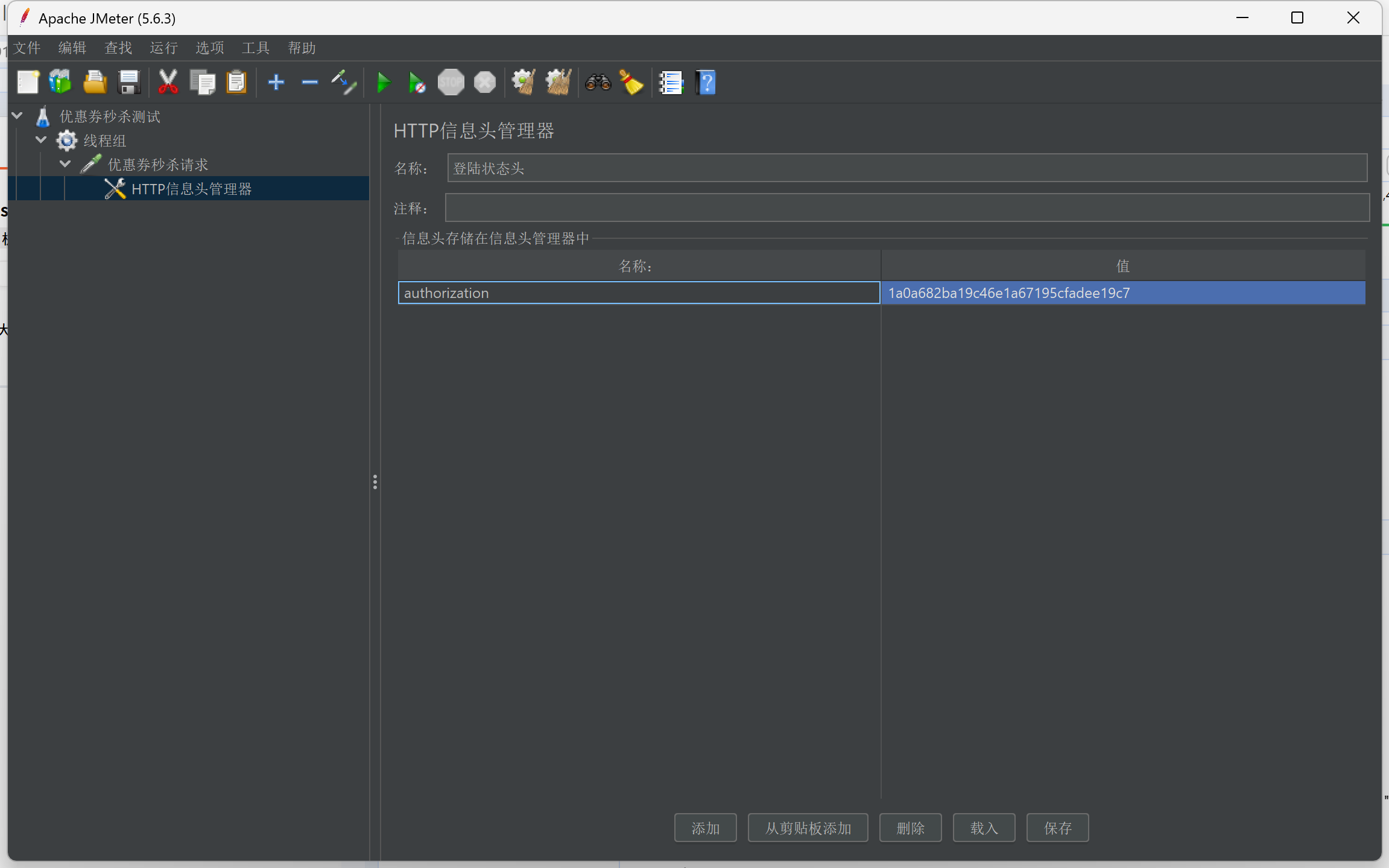1389x868 pixels.
Task: Open the 运行 menu
Action: click(163, 48)
